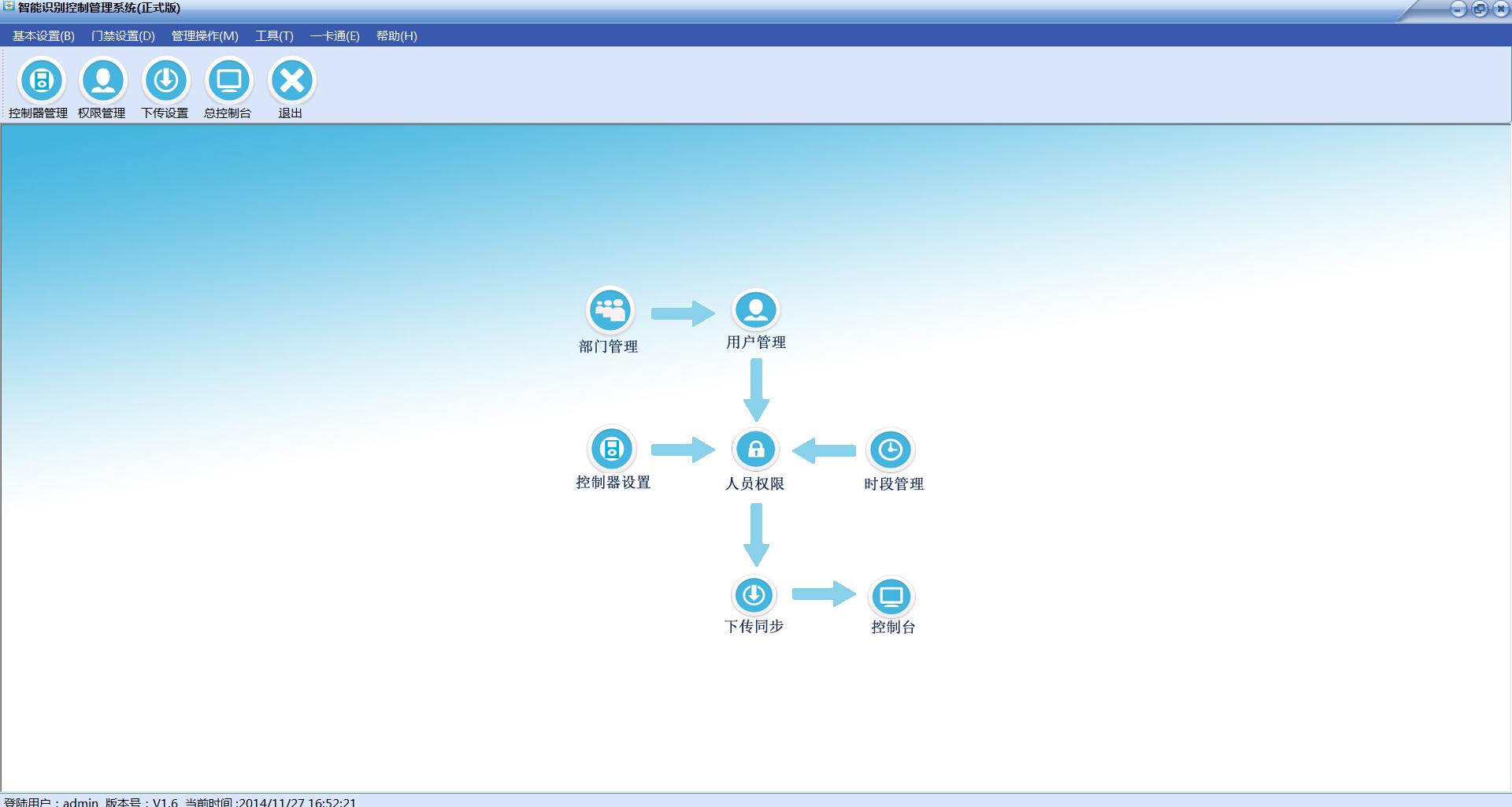The width and height of the screenshot is (1512, 807).
Task: Open the 一卡通(E) menu
Action: [335, 36]
